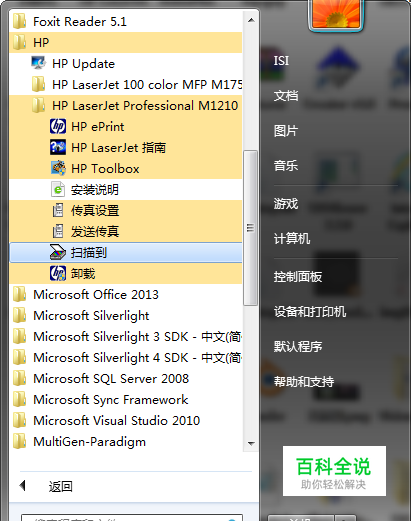Expand Microsoft Silverlight folder
The height and width of the screenshot is (521, 411).
point(126,315)
